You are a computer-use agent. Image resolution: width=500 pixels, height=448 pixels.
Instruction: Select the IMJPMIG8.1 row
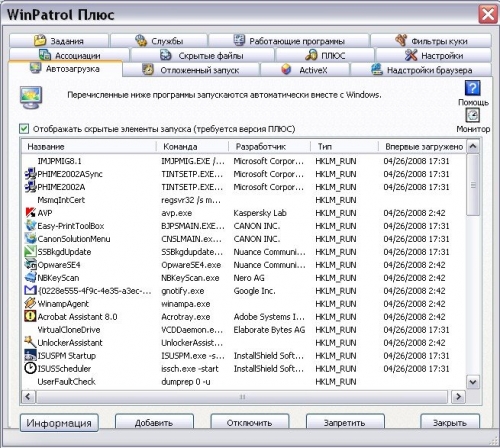[x=244, y=161]
